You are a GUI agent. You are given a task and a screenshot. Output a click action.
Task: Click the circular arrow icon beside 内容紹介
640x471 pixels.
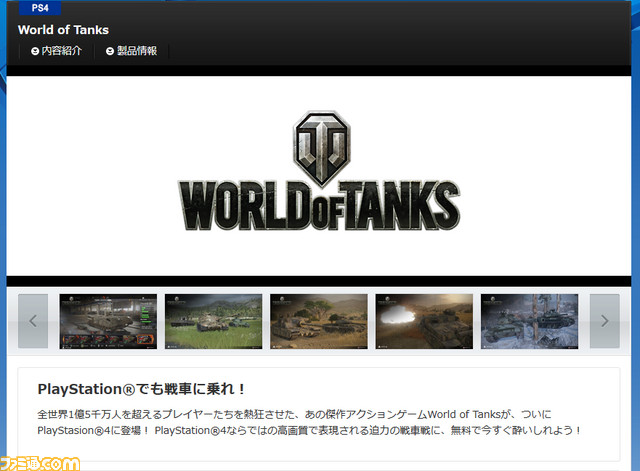[x=35, y=51]
